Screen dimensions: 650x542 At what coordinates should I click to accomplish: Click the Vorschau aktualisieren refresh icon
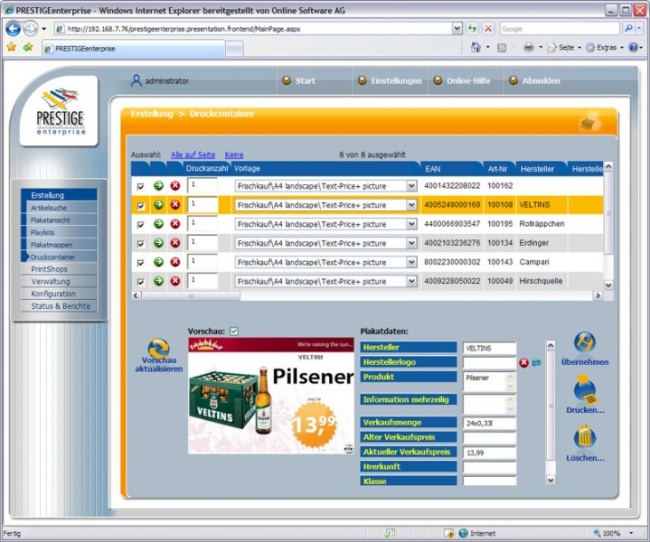pyautogui.click(x=159, y=349)
